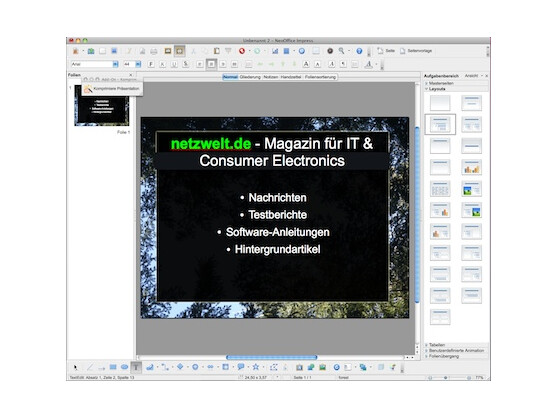Select the Line drawing tool
This screenshot has width=557, height=418.
[x=90, y=367]
